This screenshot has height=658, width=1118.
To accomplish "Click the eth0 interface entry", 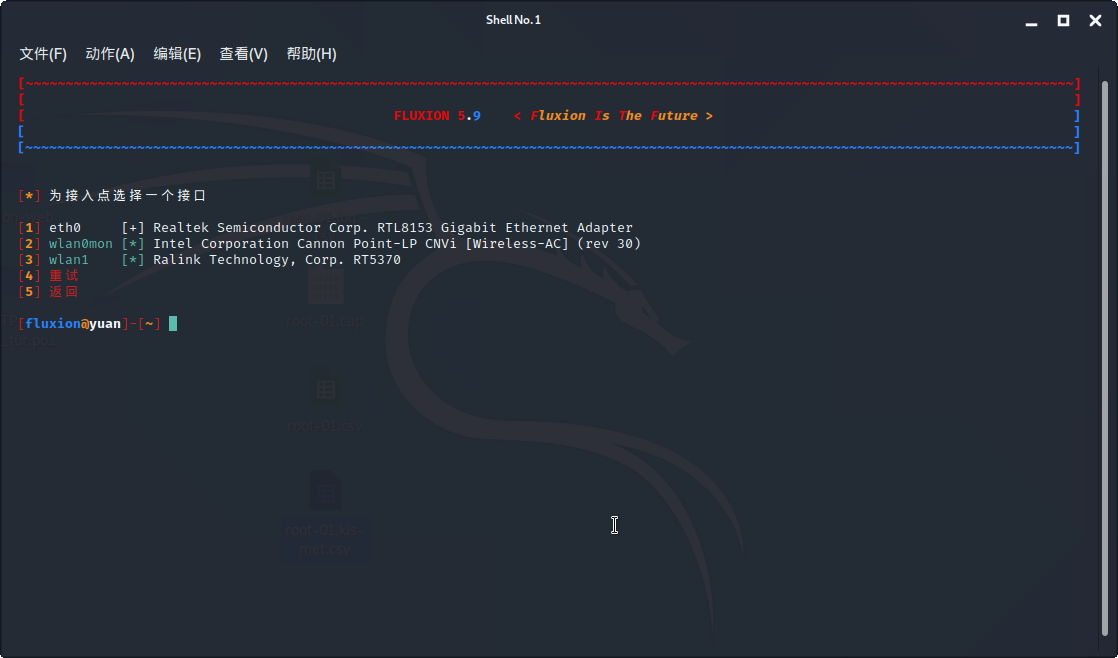I will click(65, 227).
